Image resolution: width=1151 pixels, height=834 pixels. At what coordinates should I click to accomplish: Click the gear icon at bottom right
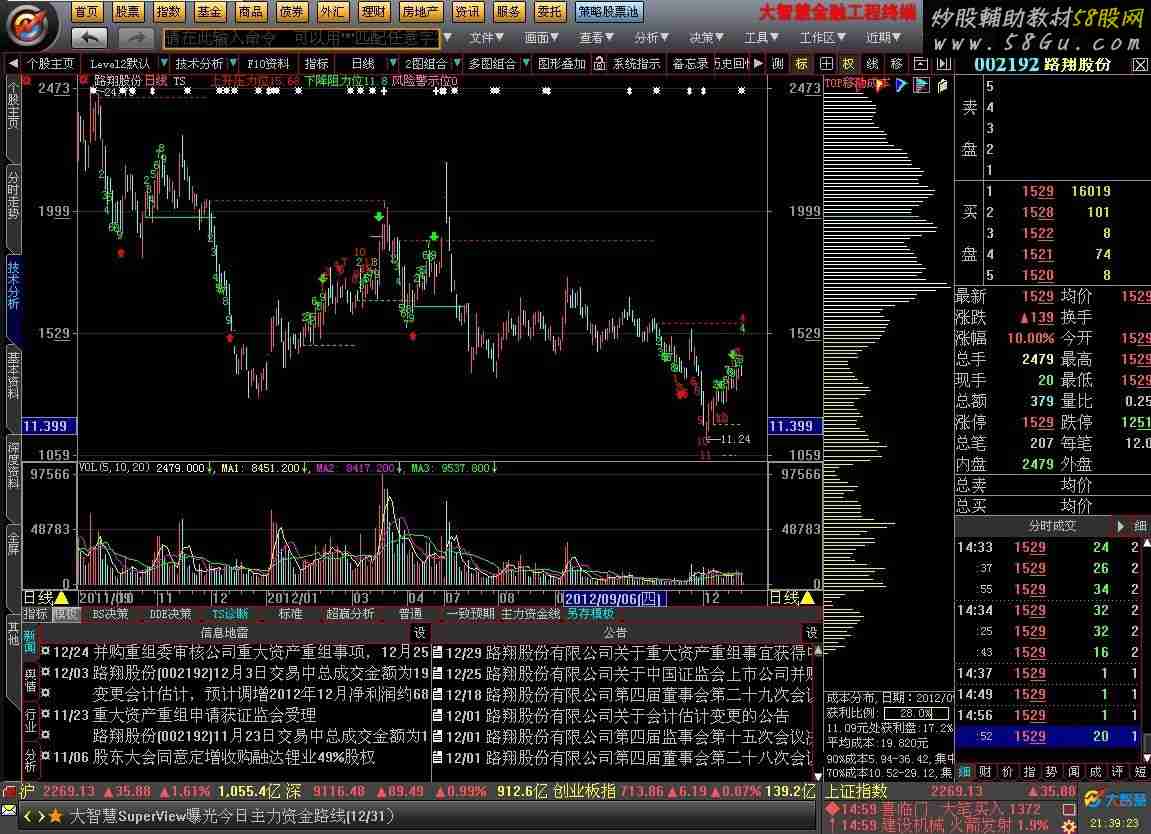[1070, 825]
